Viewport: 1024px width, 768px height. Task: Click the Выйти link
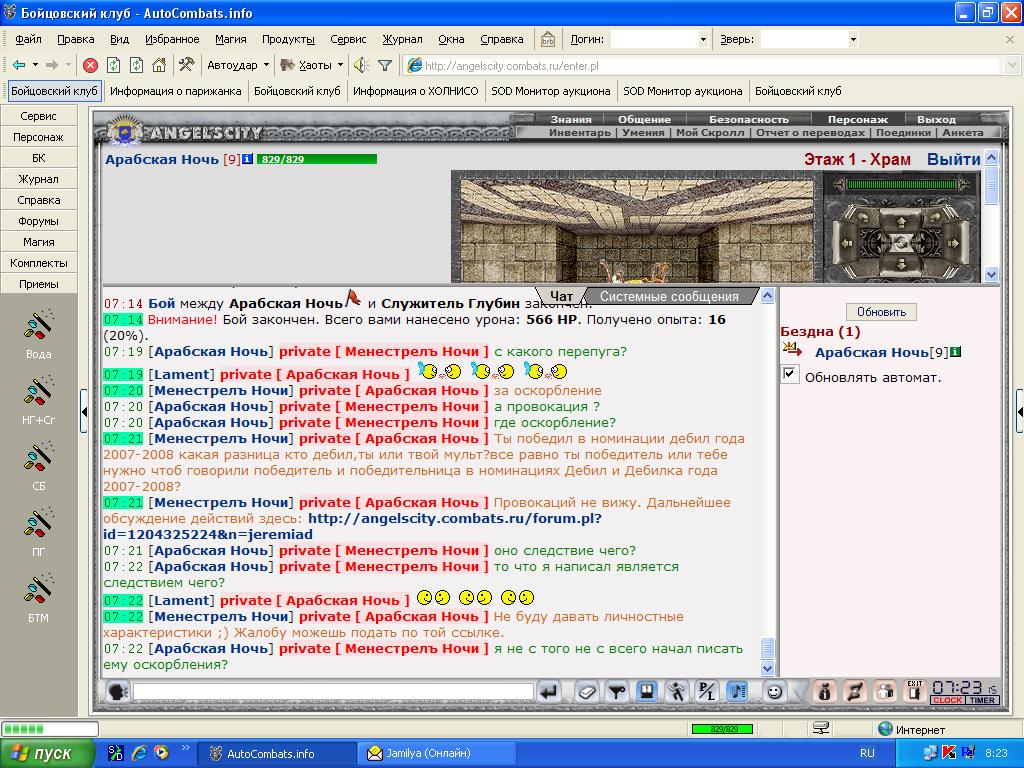pos(953,159)
